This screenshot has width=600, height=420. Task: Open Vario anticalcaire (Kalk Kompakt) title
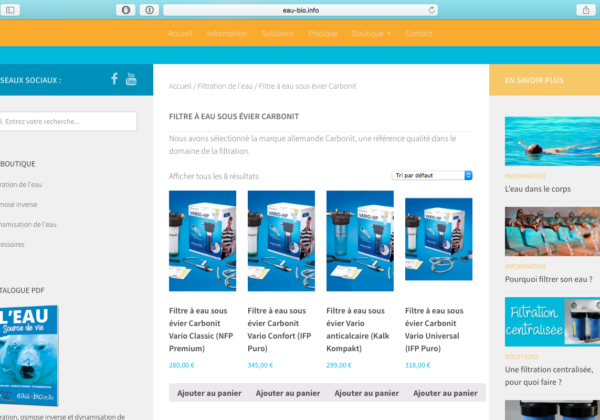(358, 329)
